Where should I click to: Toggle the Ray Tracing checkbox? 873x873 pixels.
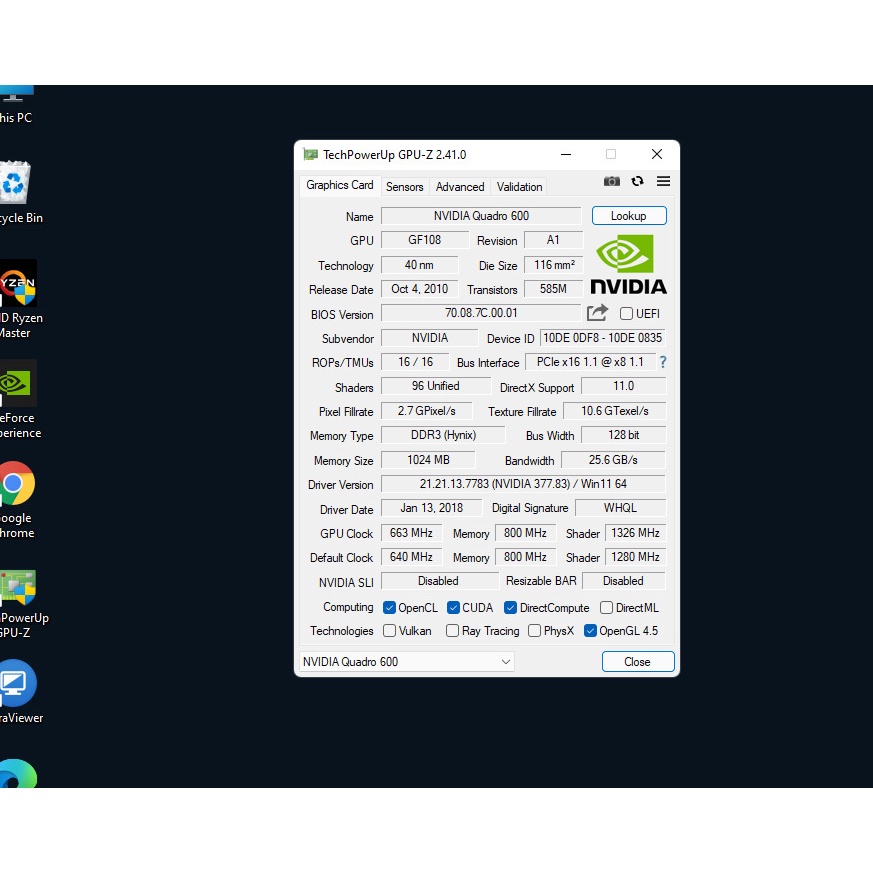[452, 631]
